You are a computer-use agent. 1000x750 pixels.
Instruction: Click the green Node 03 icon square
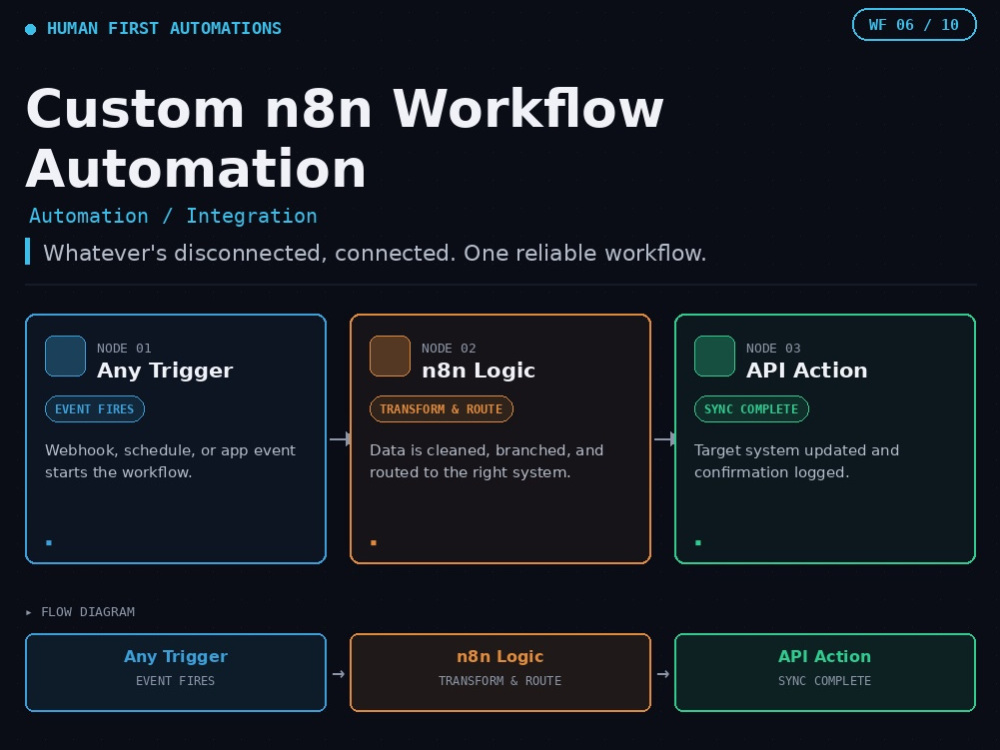(714, 356)
